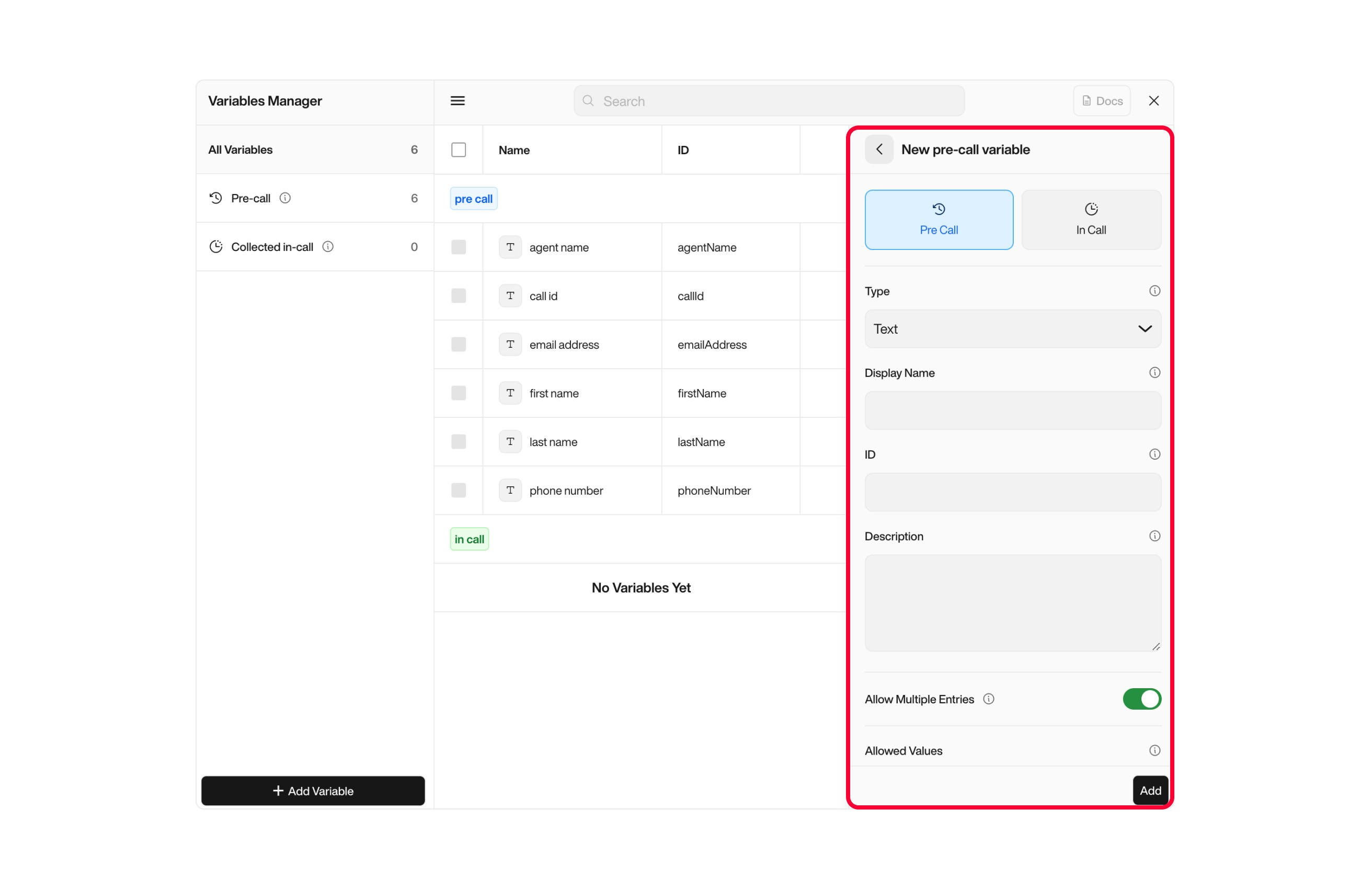Click the hamburger menu icon
The image size is (1372, 889).
(457, 100)
